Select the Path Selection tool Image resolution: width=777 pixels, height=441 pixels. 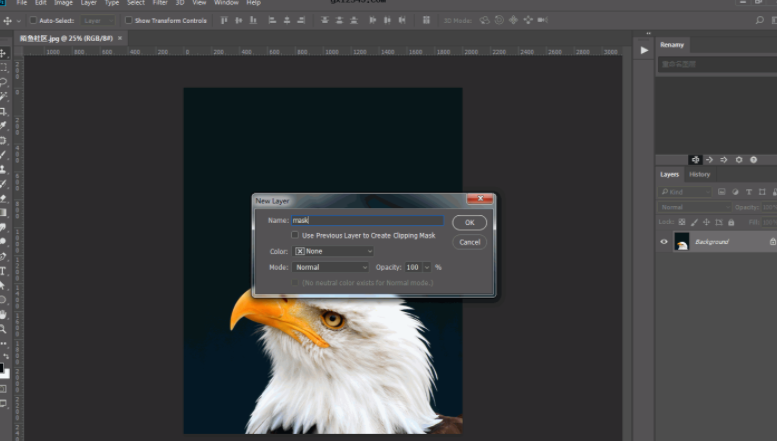point(3,285)
